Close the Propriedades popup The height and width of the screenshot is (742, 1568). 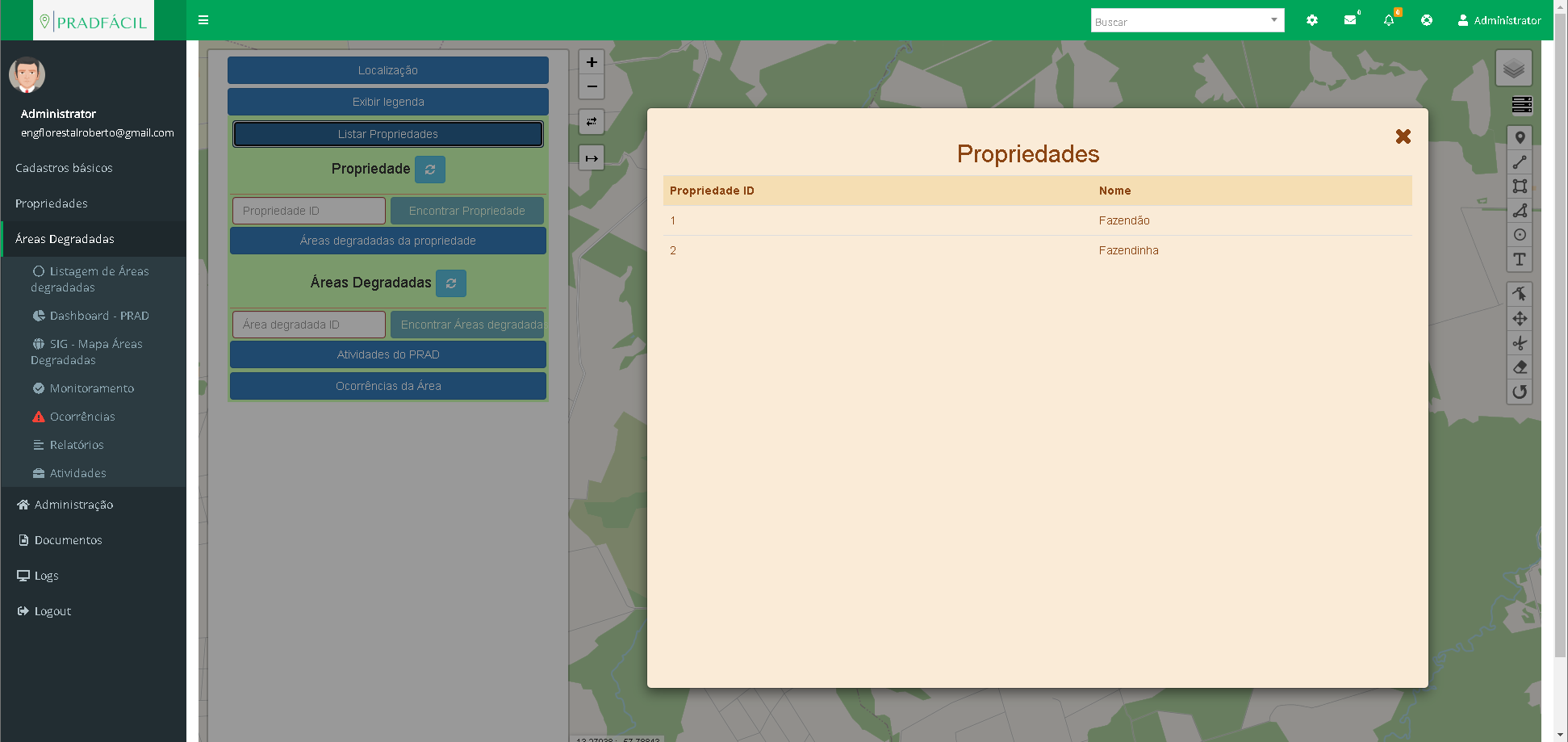coord(1403,136)
